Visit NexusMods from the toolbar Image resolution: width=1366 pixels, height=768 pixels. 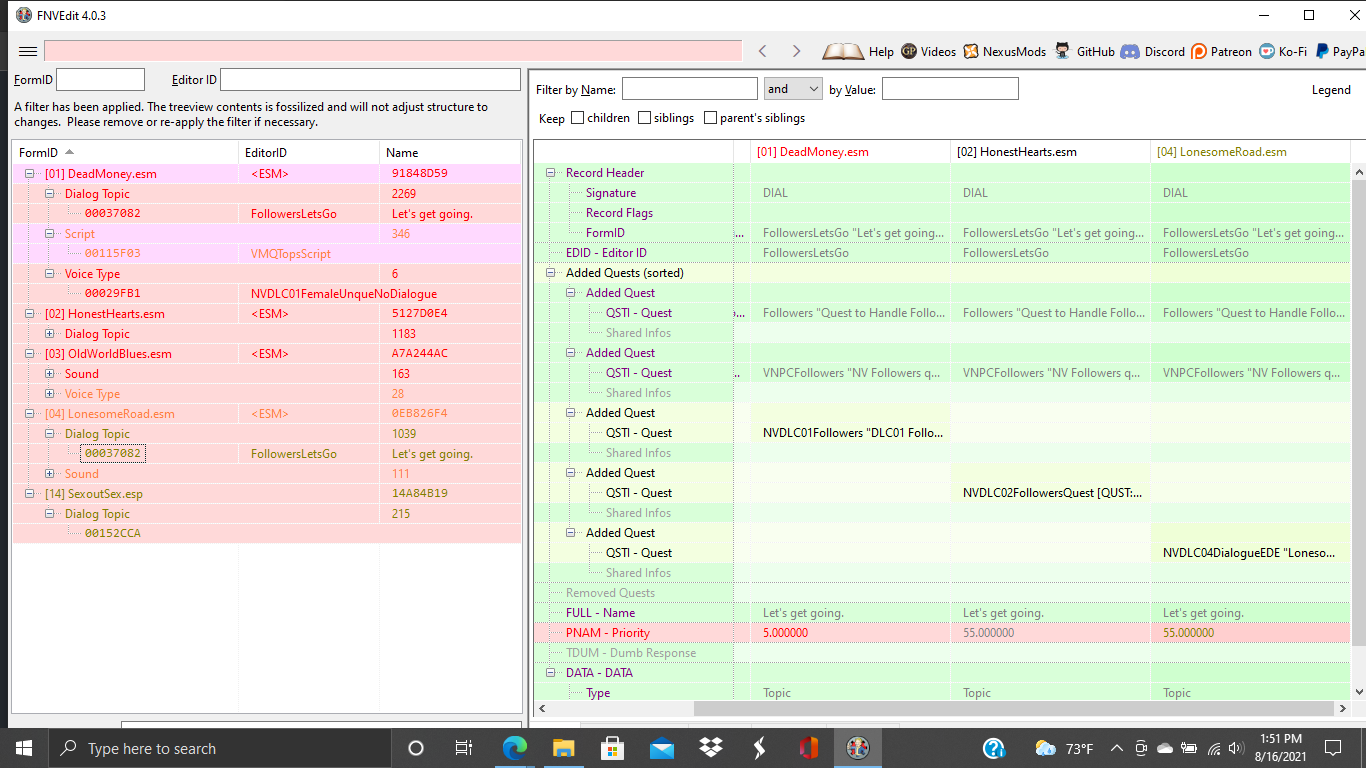pos(971,51)
